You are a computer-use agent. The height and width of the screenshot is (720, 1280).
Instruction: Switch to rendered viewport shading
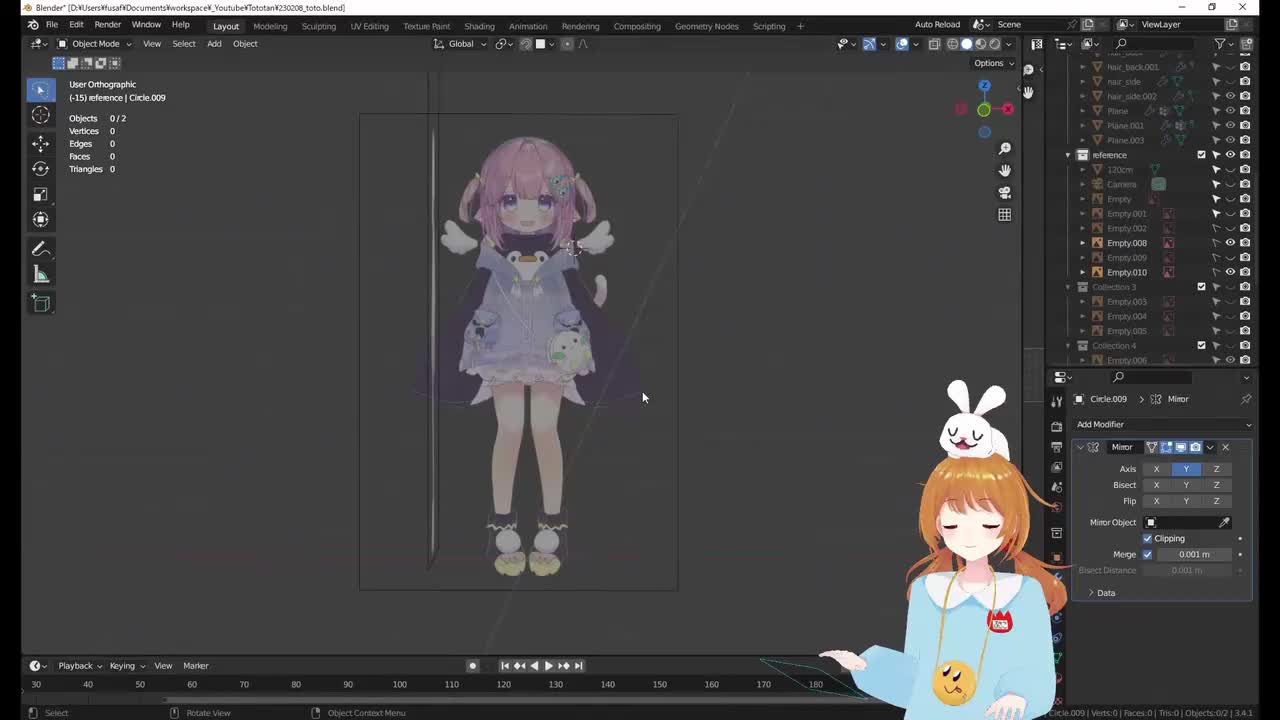click(994, 44)
